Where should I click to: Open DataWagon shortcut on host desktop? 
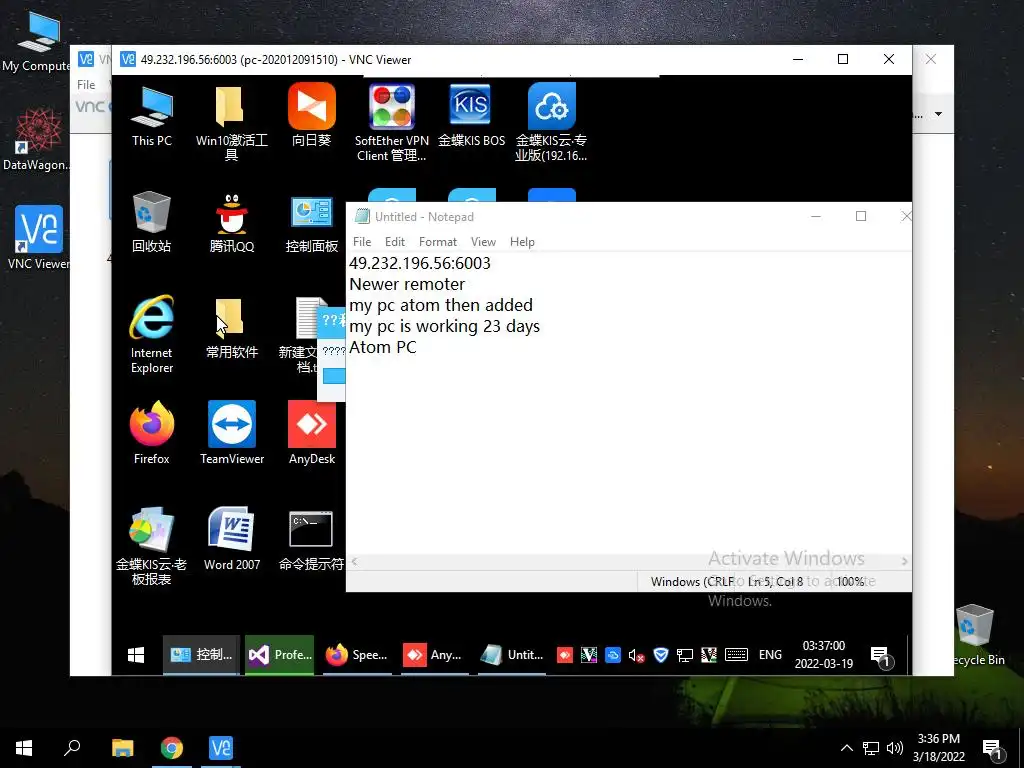(x=37, y=140)
